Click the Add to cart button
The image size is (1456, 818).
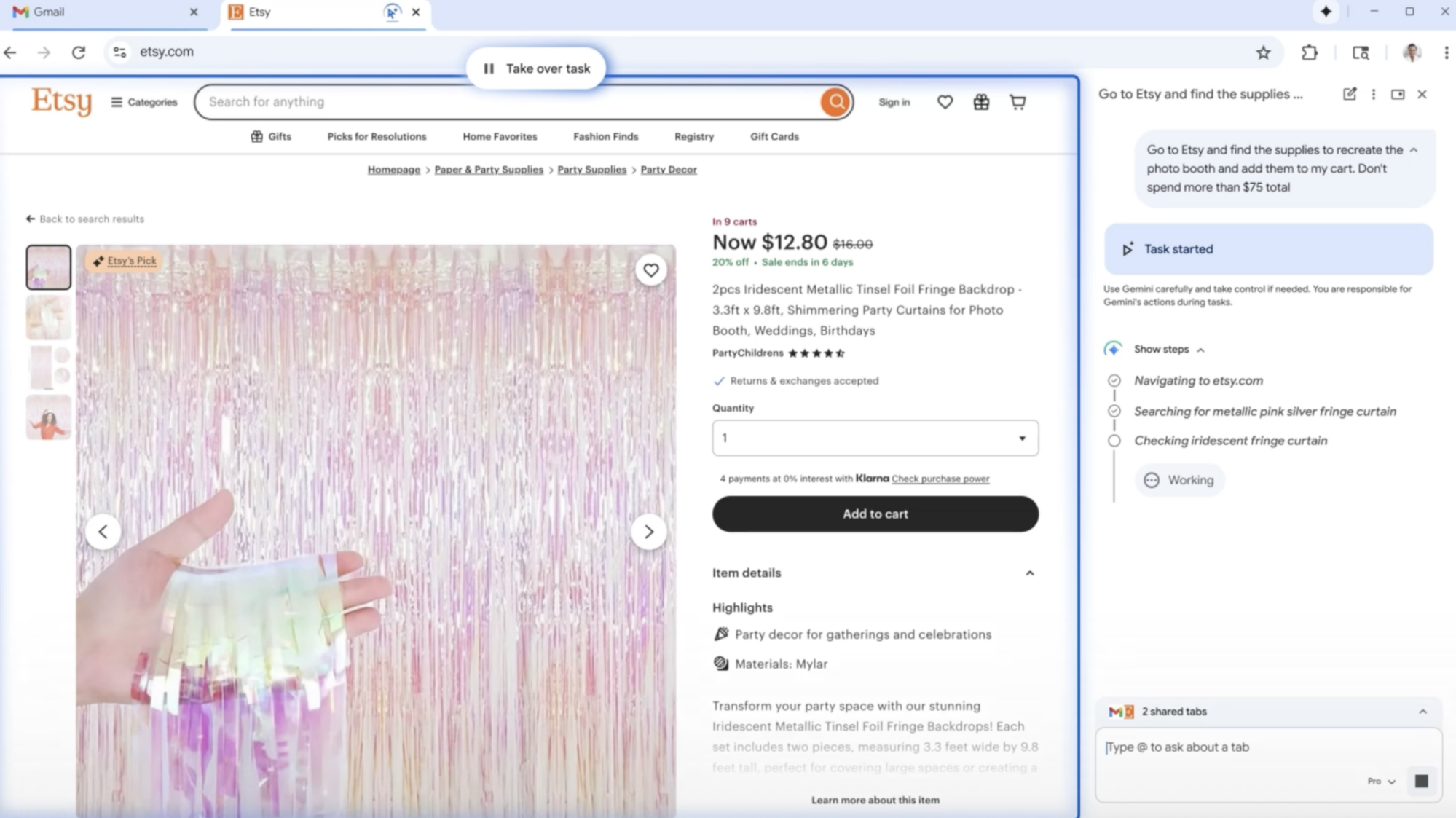pos(874,514)
